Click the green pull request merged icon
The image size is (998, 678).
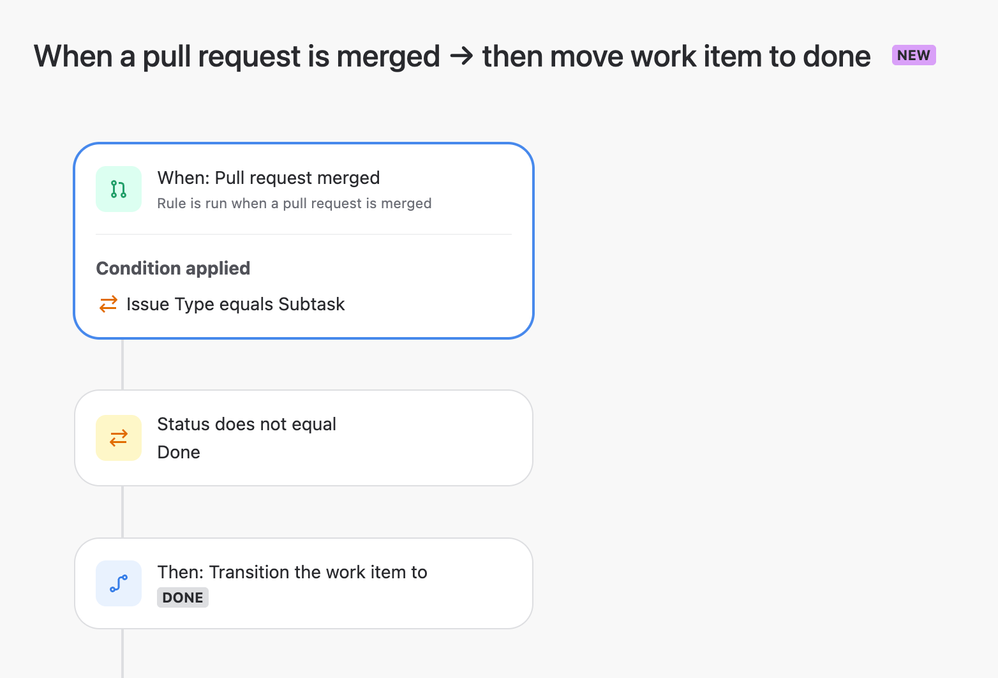point(118,189)
